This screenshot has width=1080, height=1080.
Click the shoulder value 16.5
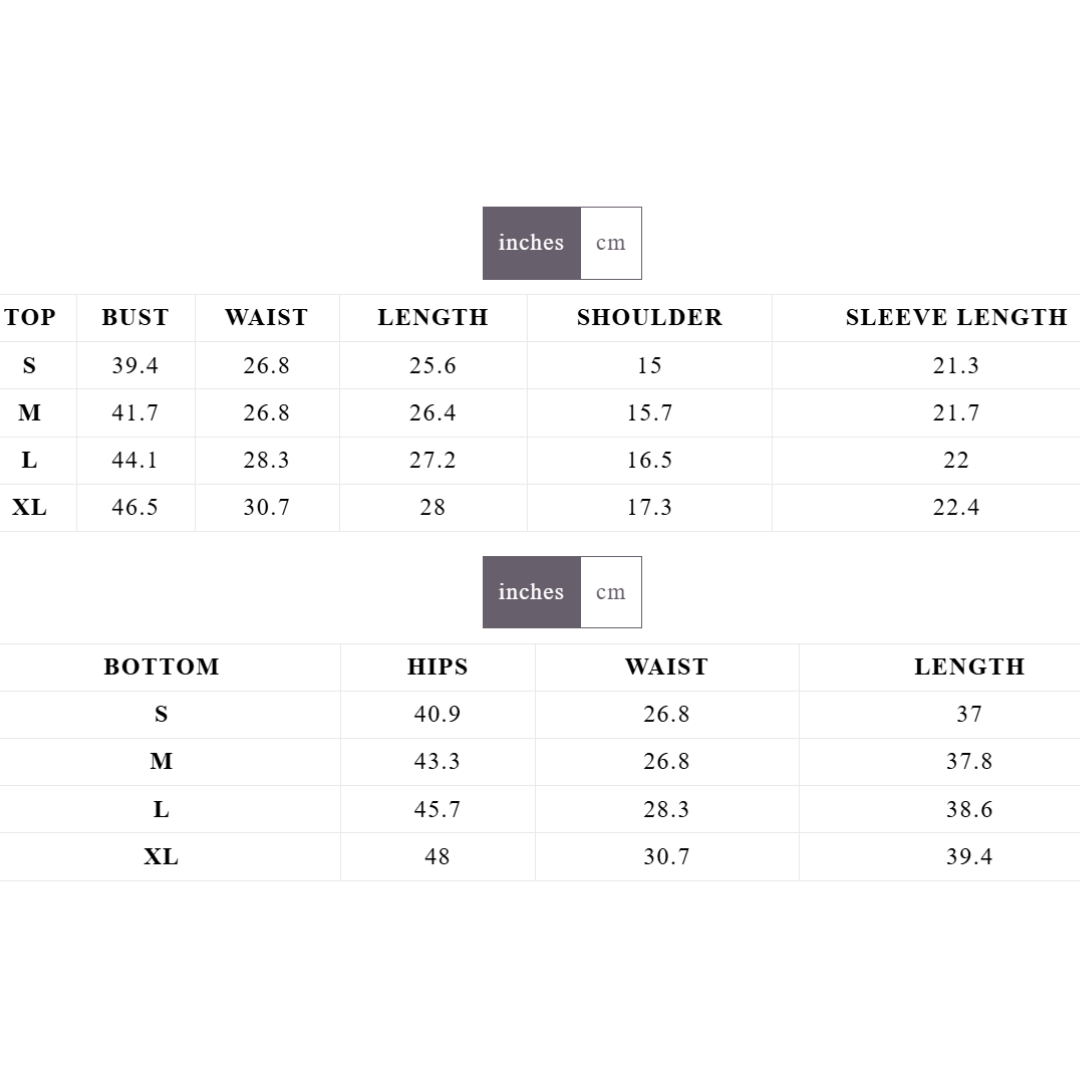649,460
